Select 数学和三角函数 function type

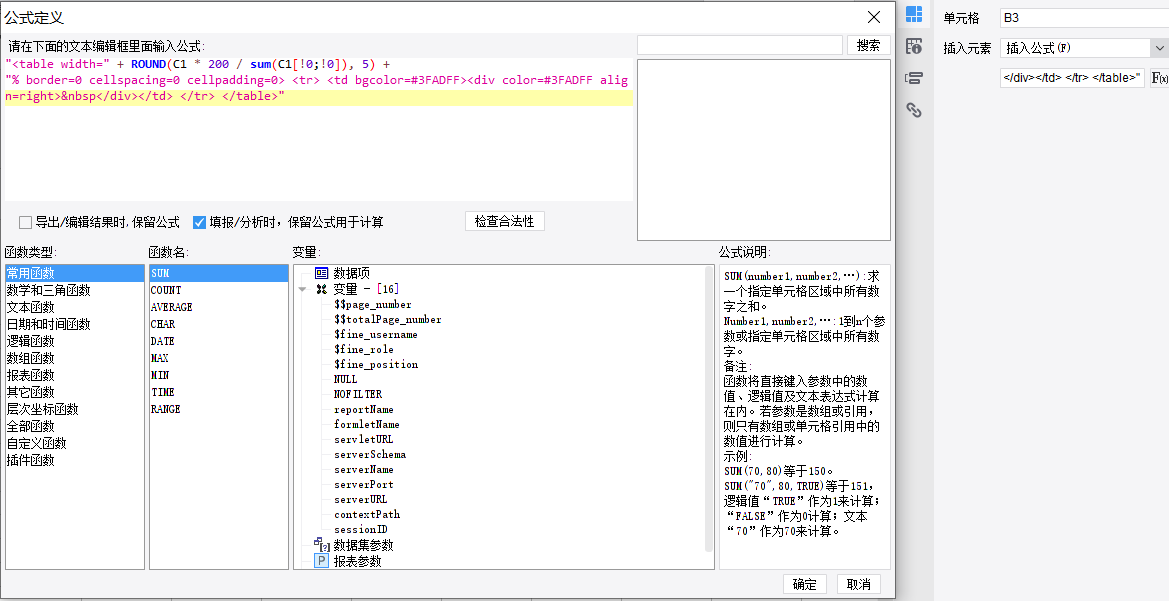click(75, 290)
